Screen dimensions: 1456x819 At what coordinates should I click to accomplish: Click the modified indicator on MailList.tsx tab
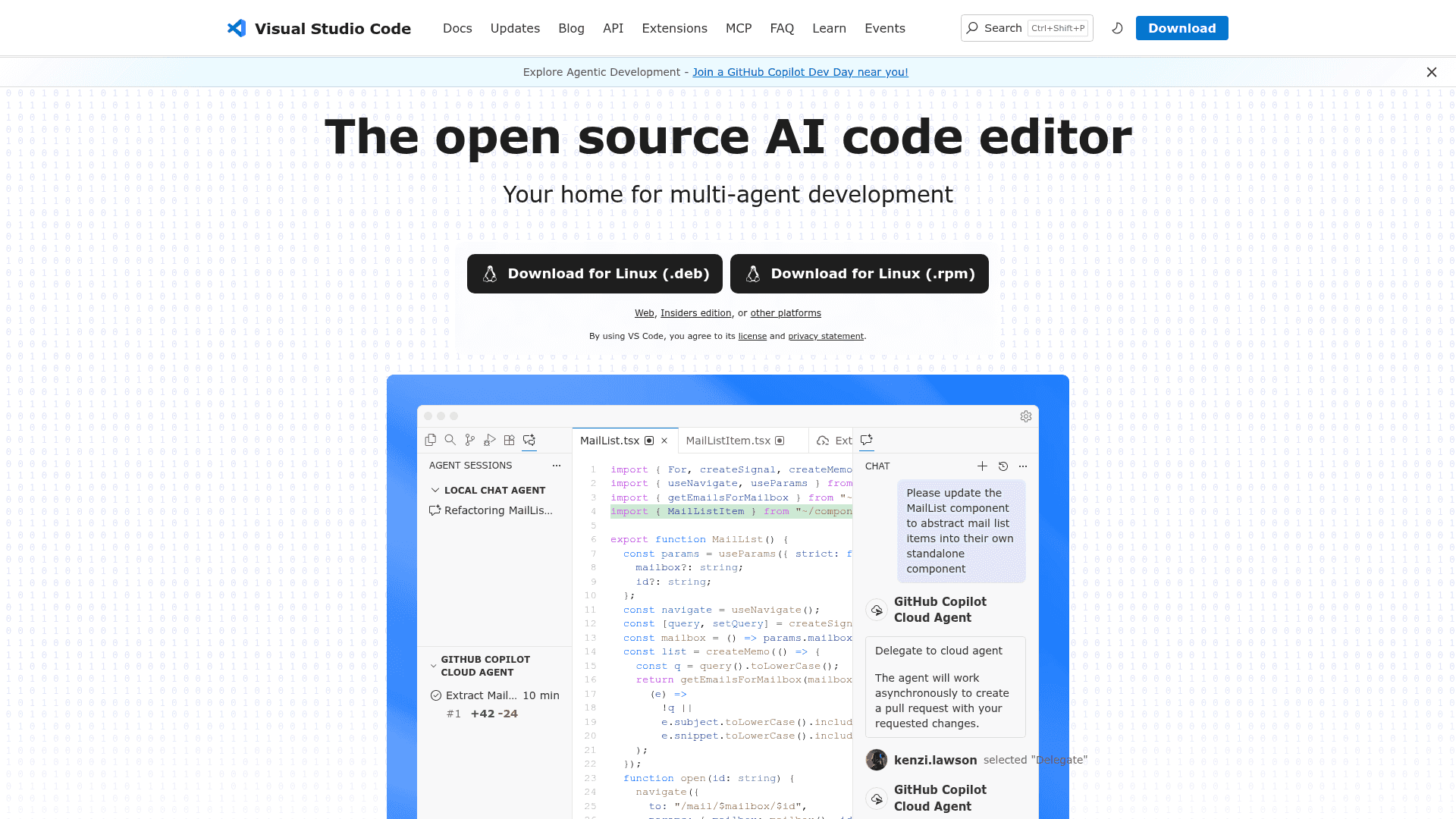[649, 441]
